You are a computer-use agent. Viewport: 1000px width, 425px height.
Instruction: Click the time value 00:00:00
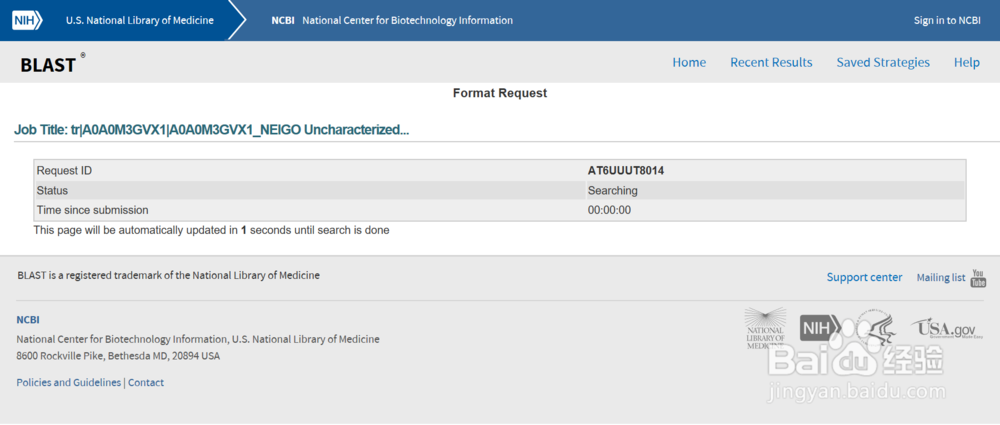tap(609, 210)
